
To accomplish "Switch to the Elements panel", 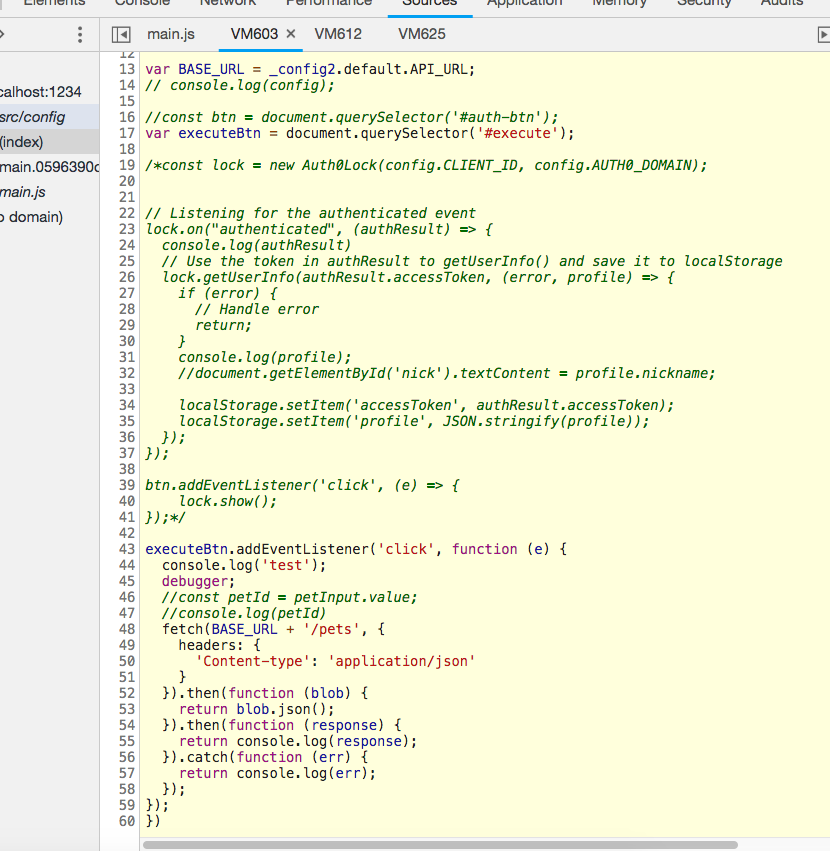I will pos(54,3).
